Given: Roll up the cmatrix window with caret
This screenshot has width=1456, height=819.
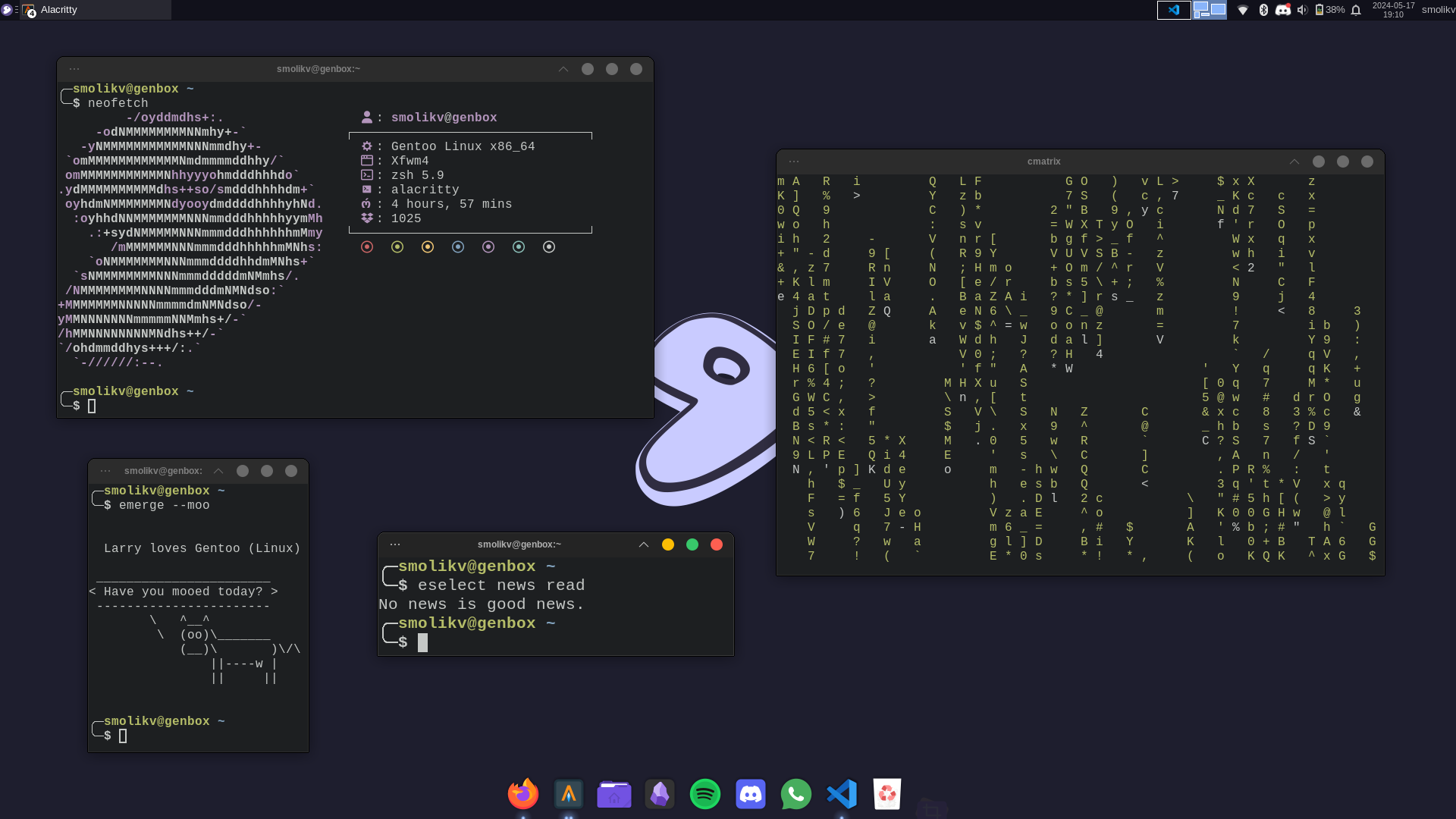Looking at the screenshot, I should click(x=1294, y=162).
